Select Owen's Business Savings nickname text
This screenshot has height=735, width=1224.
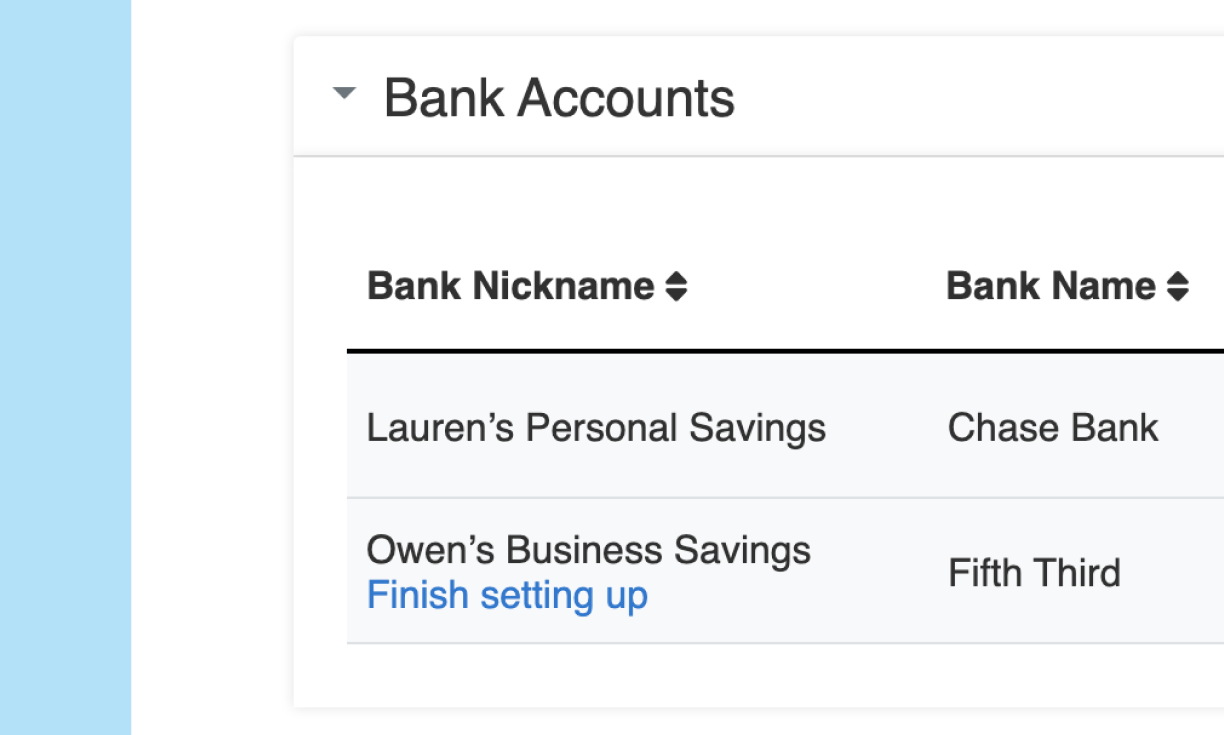pos(588,550)
